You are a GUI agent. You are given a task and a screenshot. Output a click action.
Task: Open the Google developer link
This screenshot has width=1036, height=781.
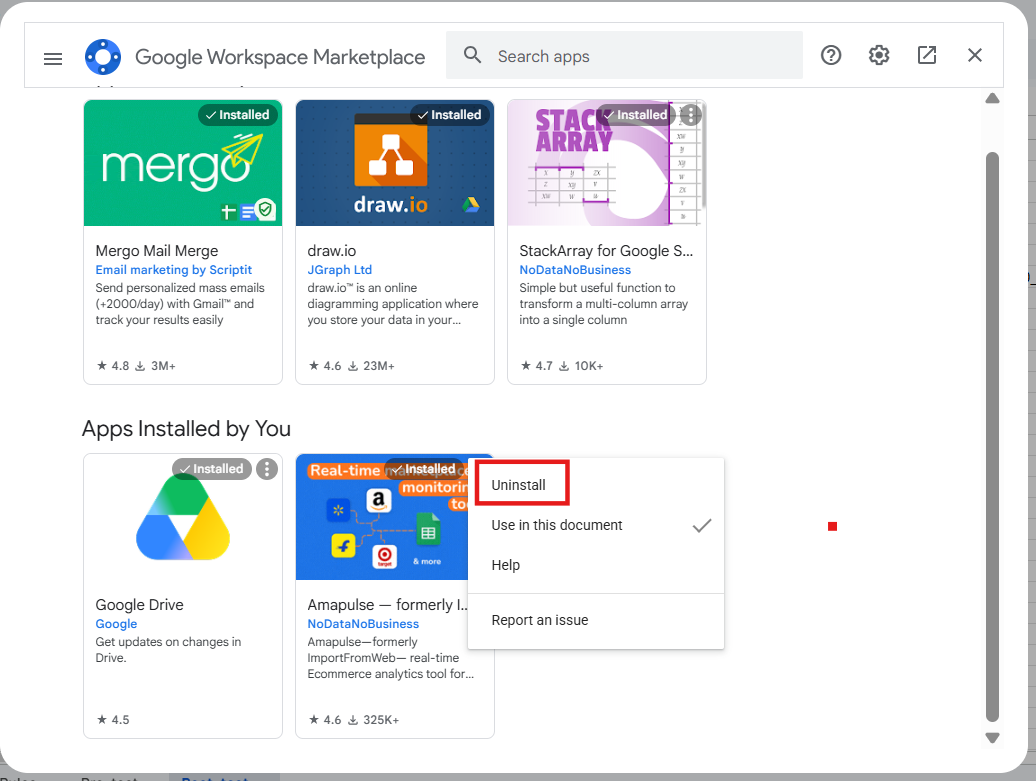pos(116,624)
